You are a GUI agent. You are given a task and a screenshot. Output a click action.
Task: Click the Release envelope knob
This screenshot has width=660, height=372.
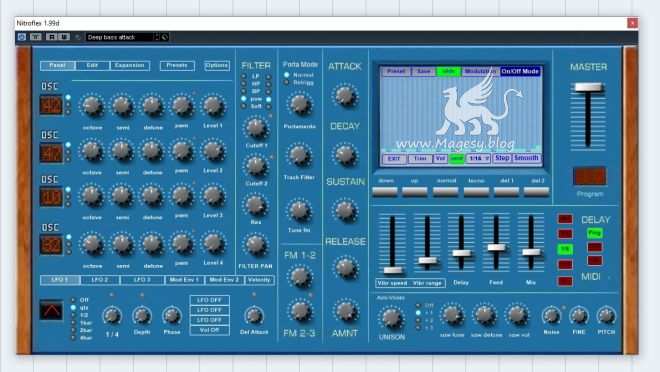coord(346,268)
